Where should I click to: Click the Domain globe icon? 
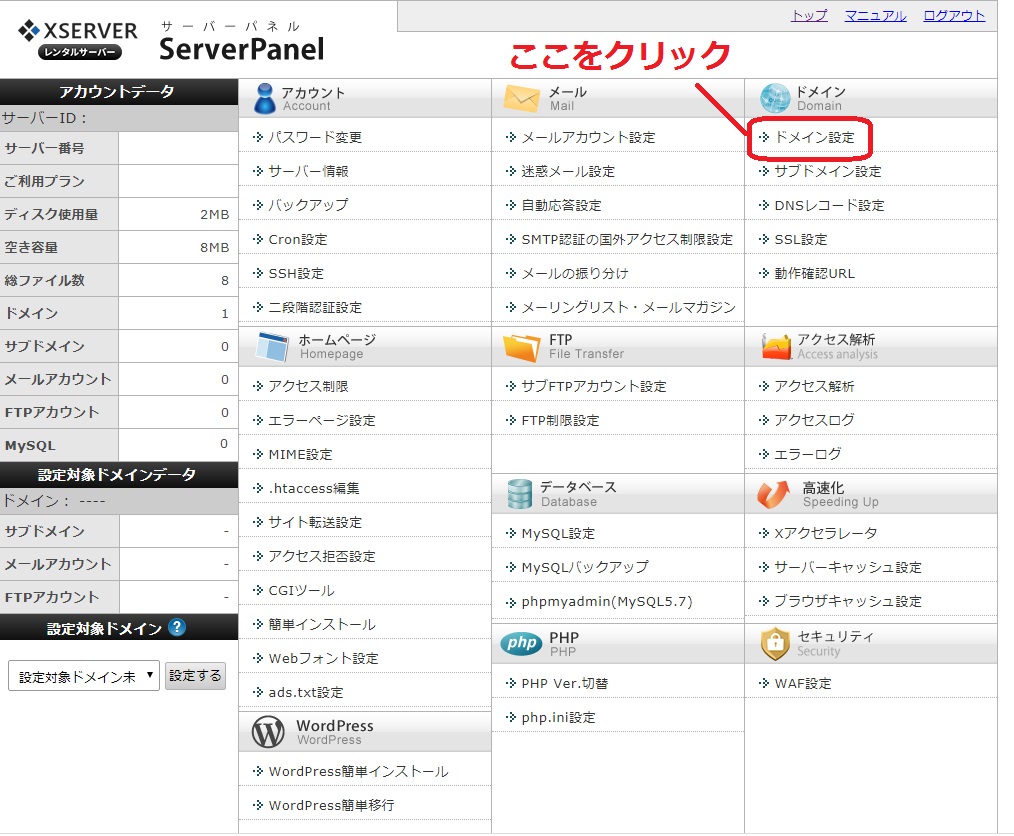[775, 99]
